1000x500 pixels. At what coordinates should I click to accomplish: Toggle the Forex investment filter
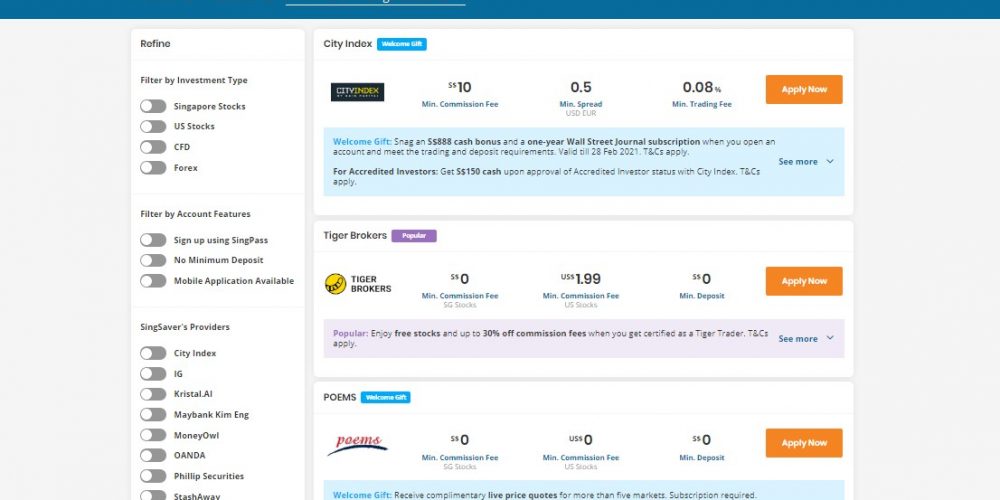[153, 168]
